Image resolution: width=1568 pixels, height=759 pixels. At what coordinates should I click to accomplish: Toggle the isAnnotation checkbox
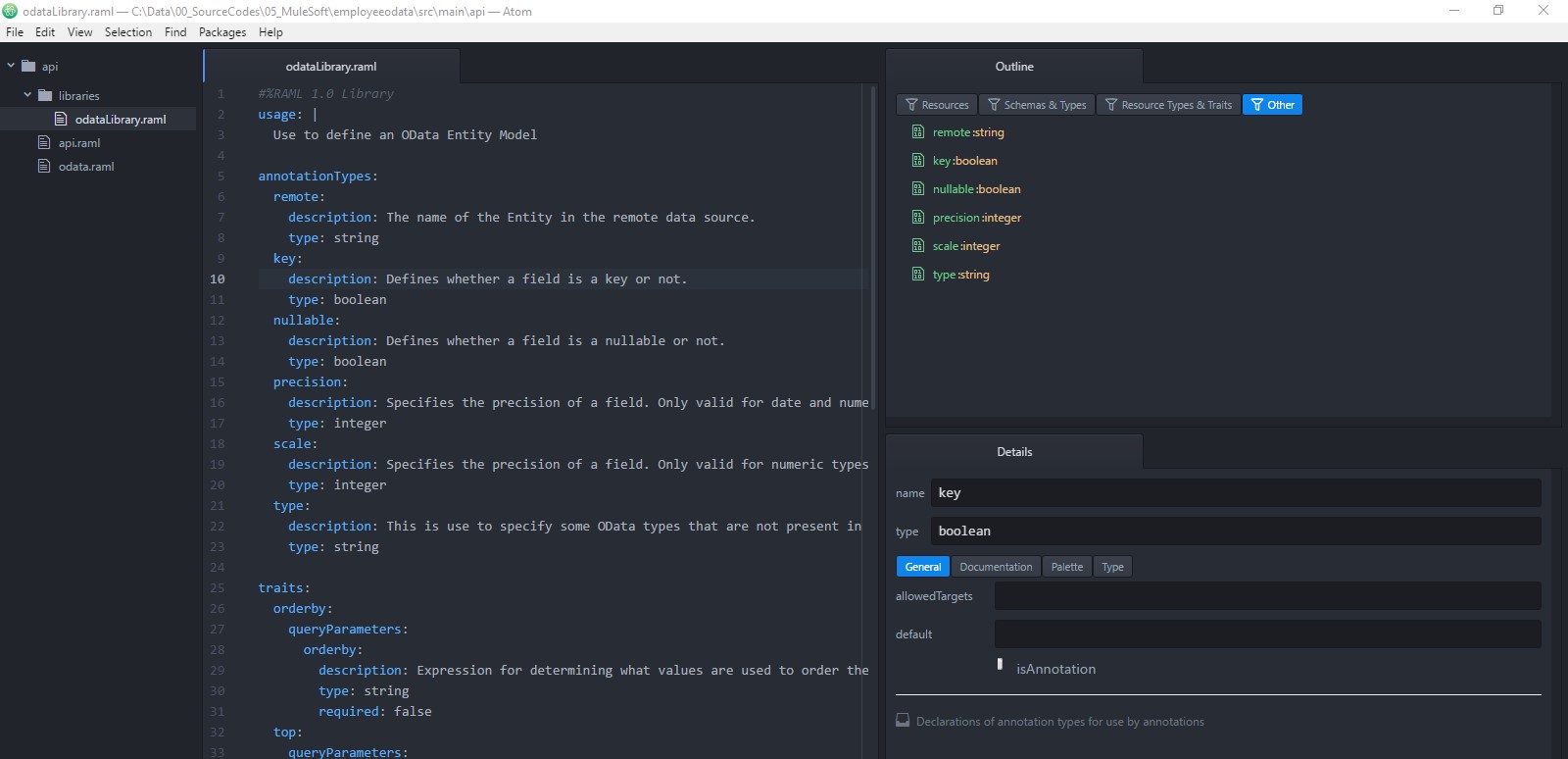1000,664
